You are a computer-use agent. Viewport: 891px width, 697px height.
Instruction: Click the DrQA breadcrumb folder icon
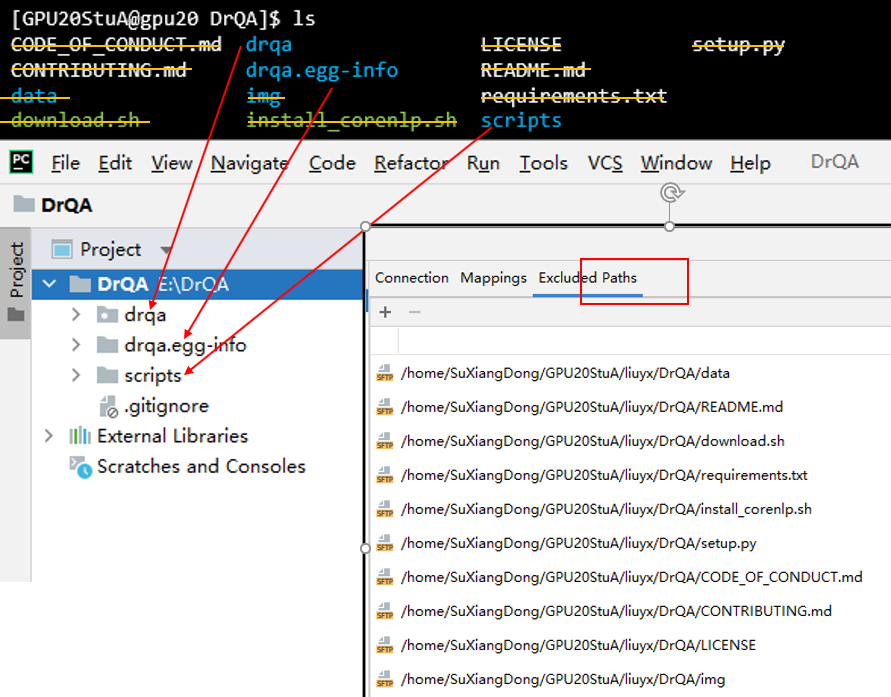pyautogui.click(x=24, y=204)
